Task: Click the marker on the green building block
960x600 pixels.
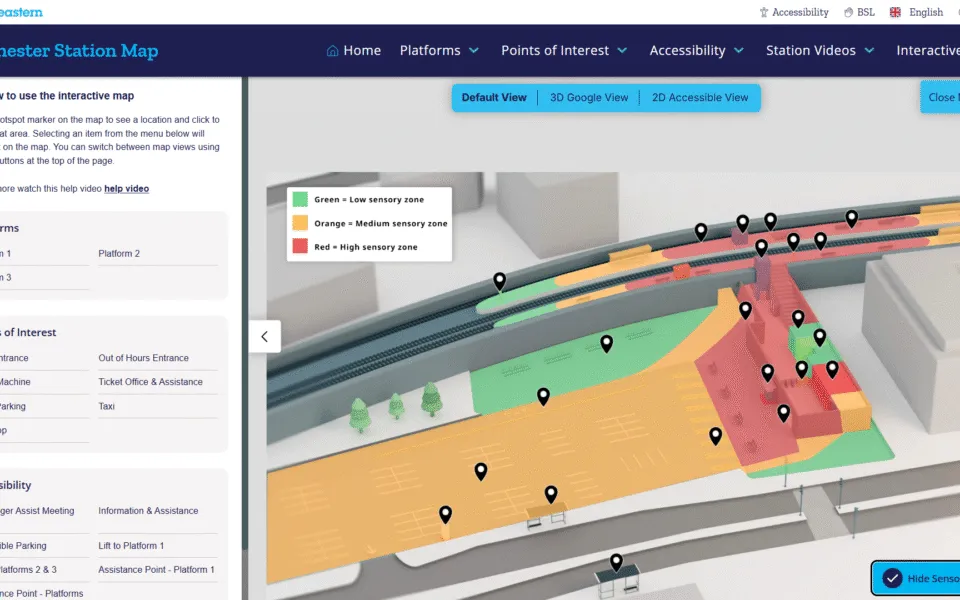Action: coord(820,337)
